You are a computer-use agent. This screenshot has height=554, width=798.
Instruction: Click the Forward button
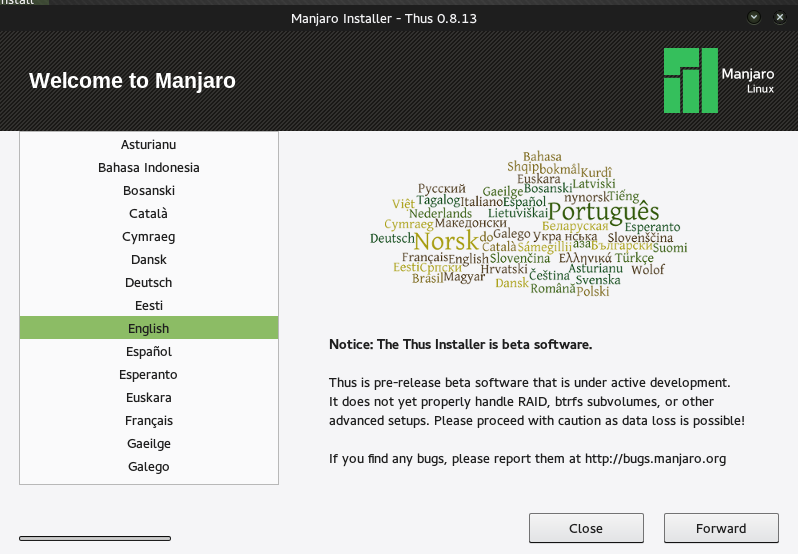tap(721, 528)
